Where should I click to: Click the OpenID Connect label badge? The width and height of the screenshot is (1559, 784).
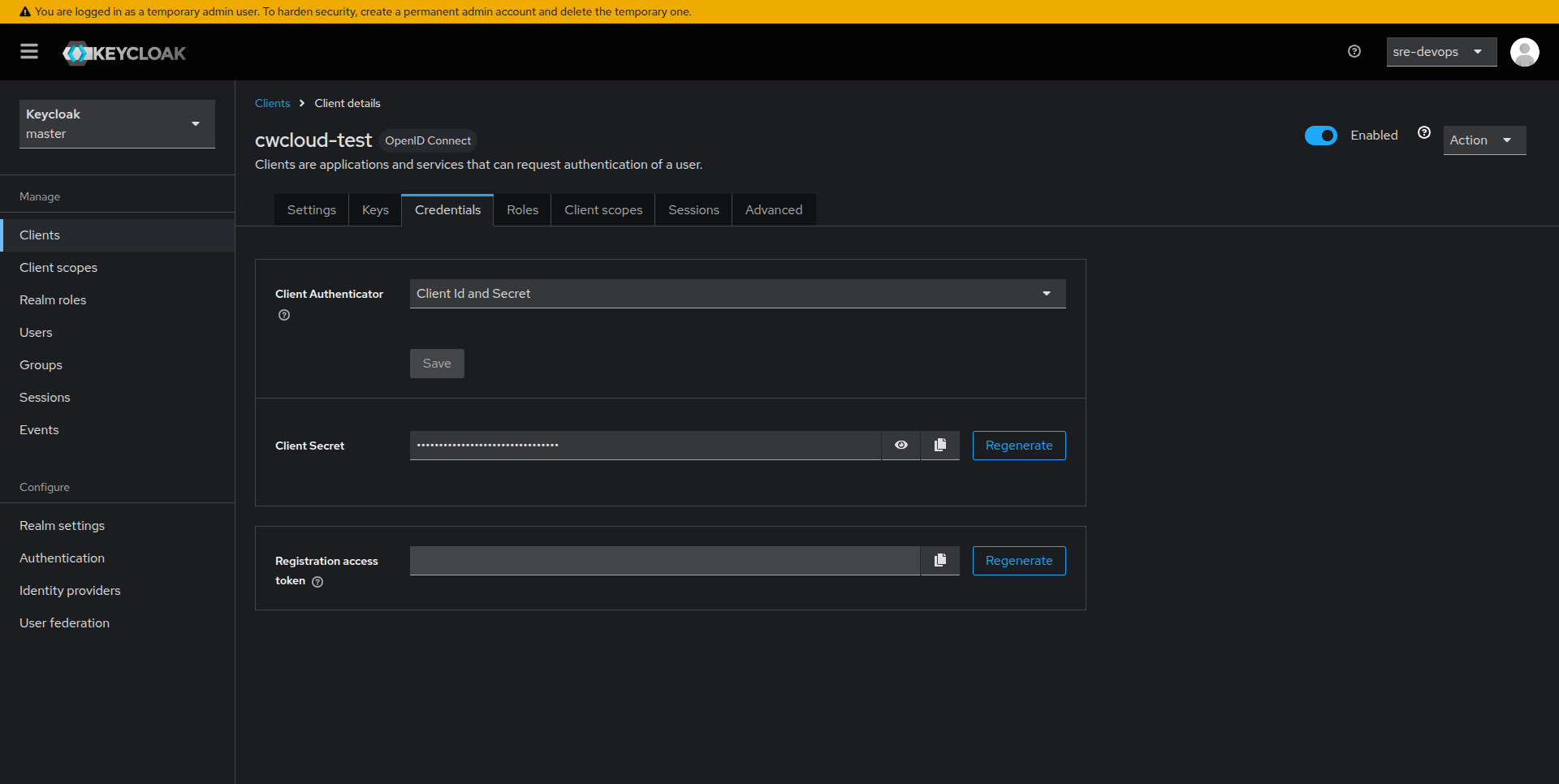pos(428,140)
